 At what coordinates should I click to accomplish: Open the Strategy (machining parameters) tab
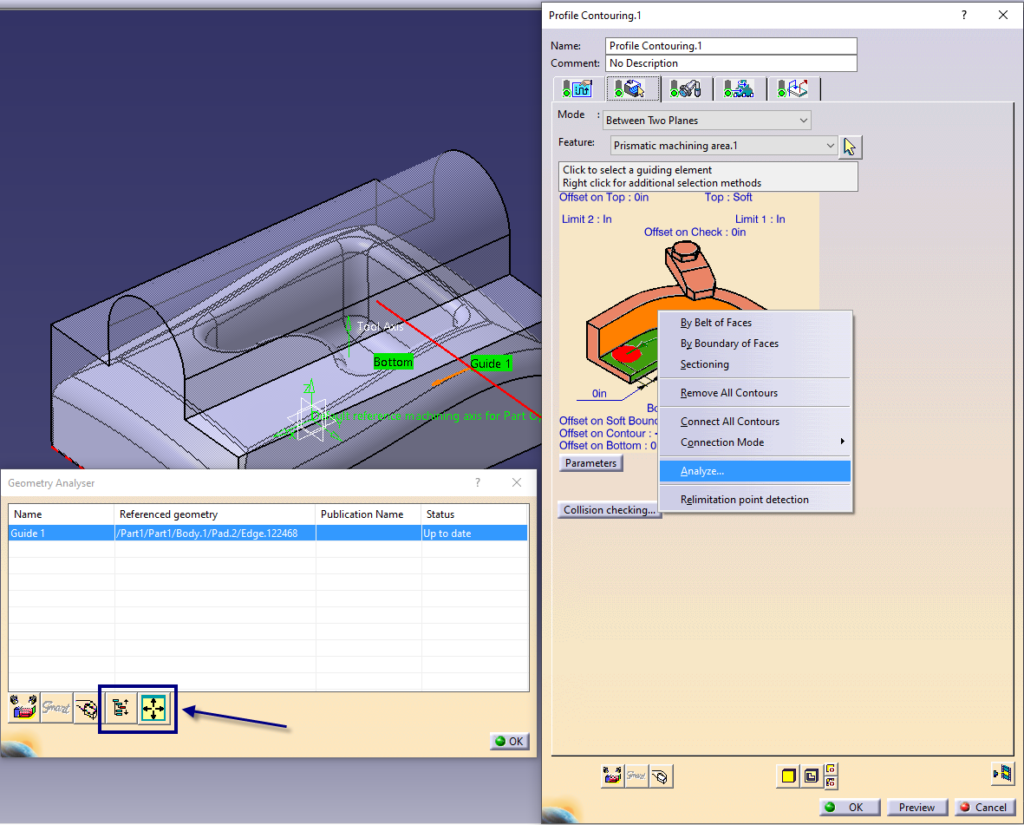577,88
